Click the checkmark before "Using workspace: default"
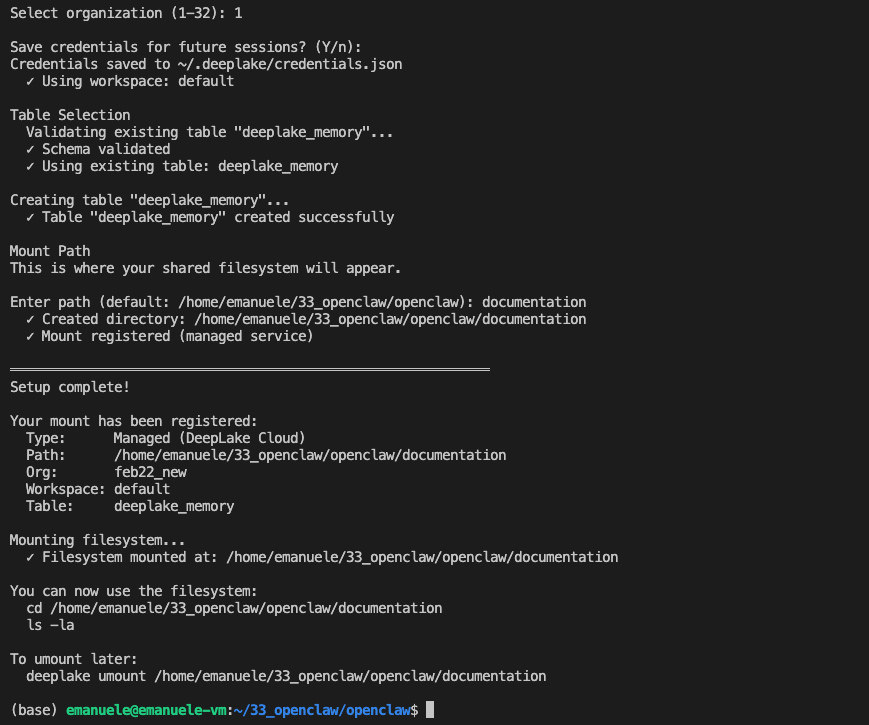 coord(31,81)
